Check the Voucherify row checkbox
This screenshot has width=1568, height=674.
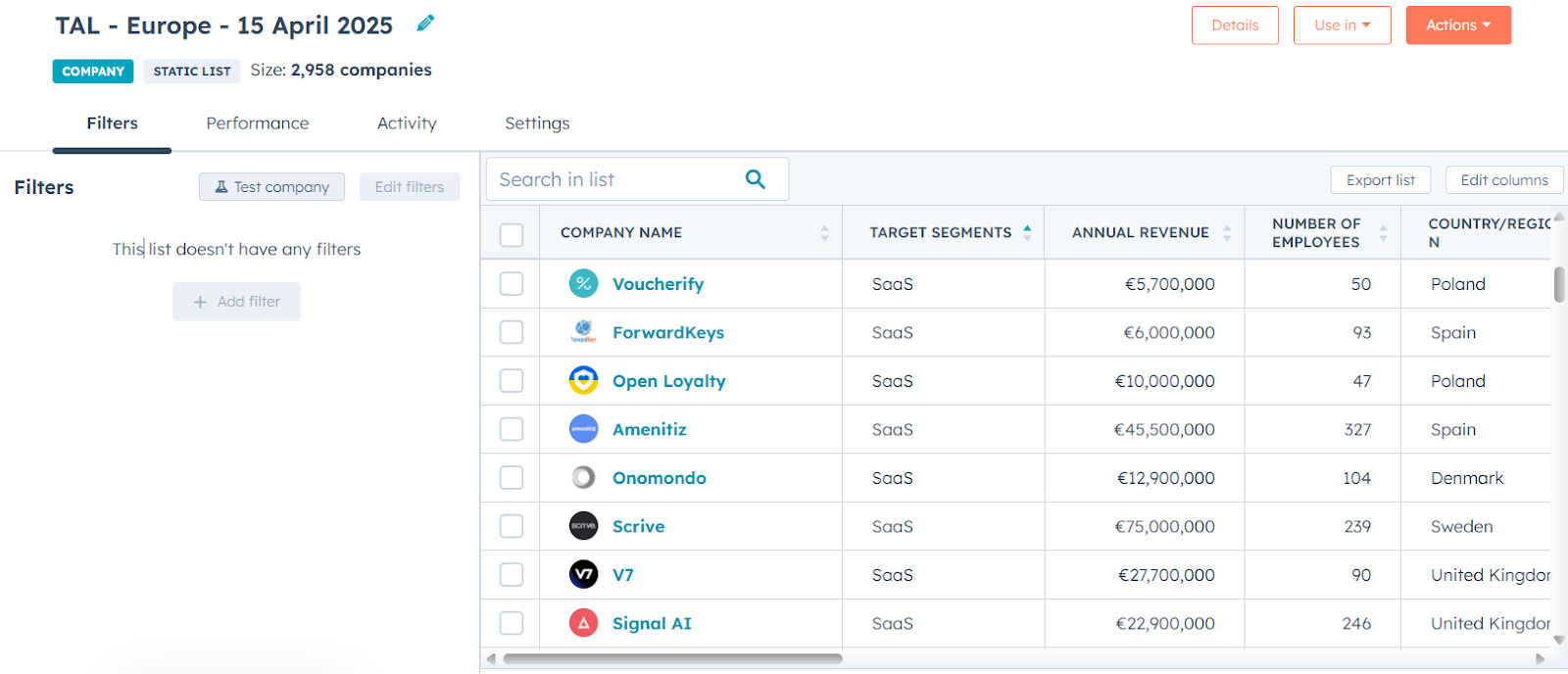click(512, 284)
